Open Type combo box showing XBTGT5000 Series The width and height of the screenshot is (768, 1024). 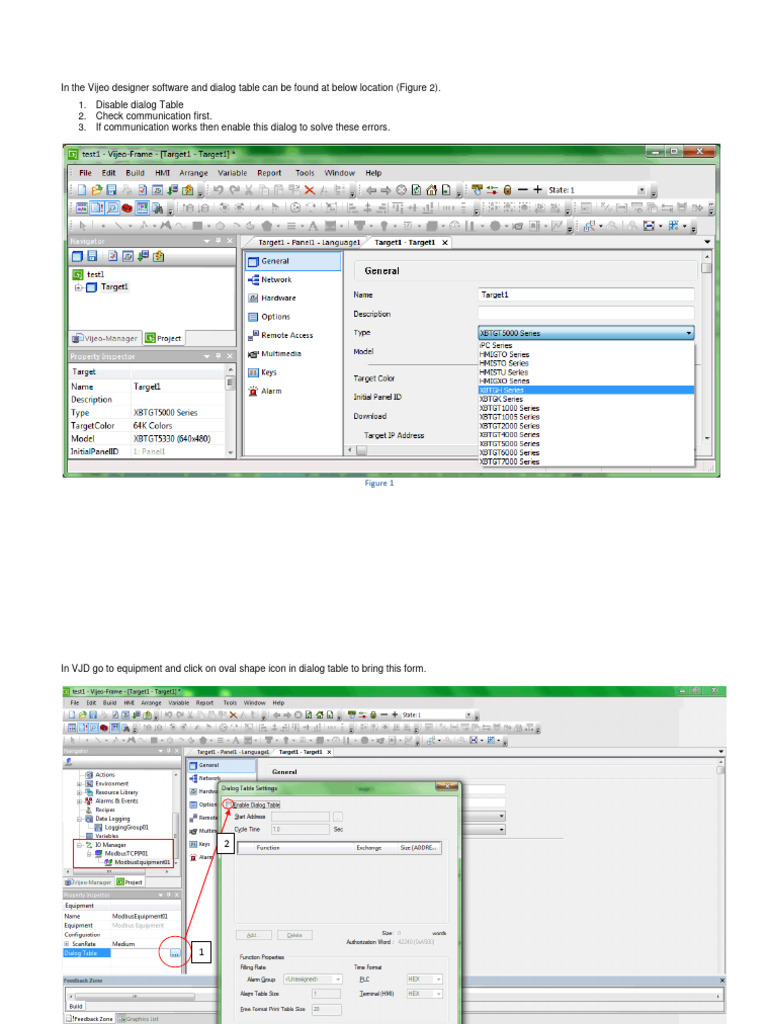(x=586, y=333)
